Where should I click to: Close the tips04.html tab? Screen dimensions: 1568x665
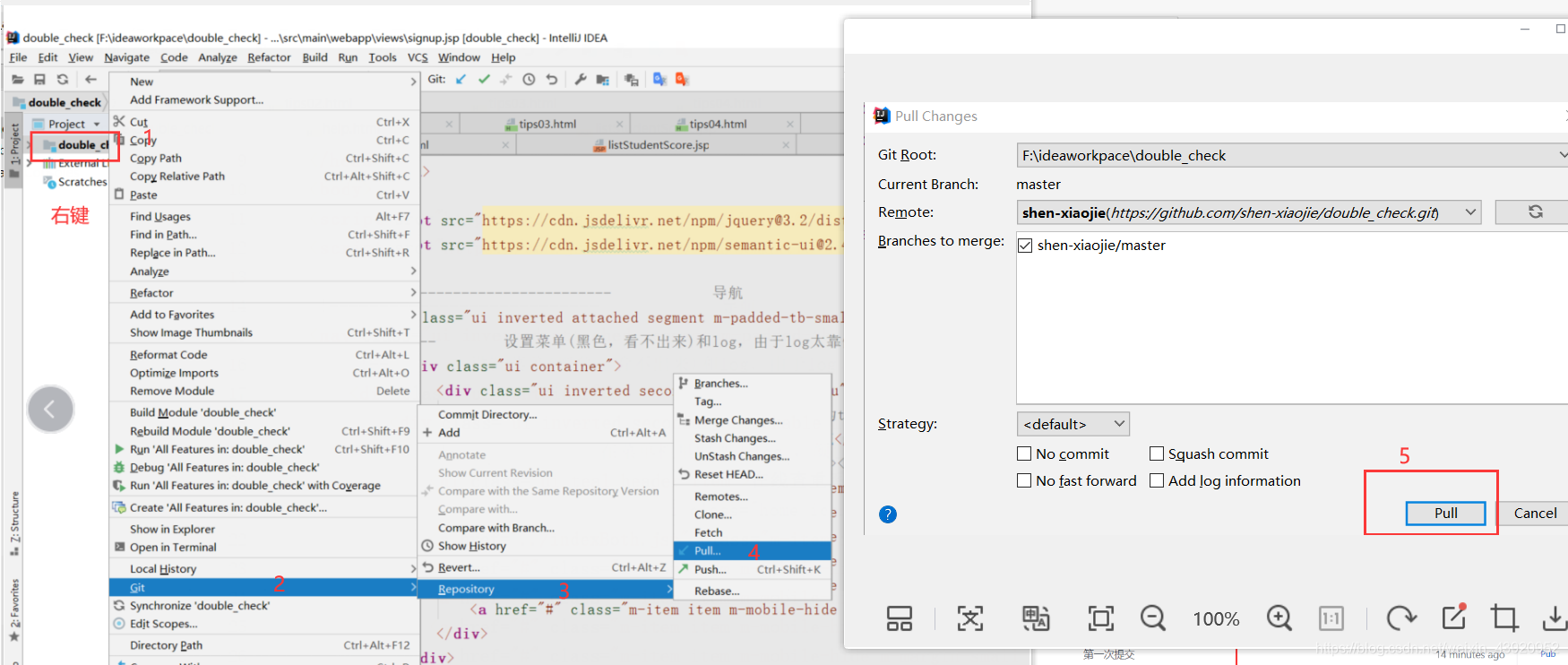pos(789,125)
